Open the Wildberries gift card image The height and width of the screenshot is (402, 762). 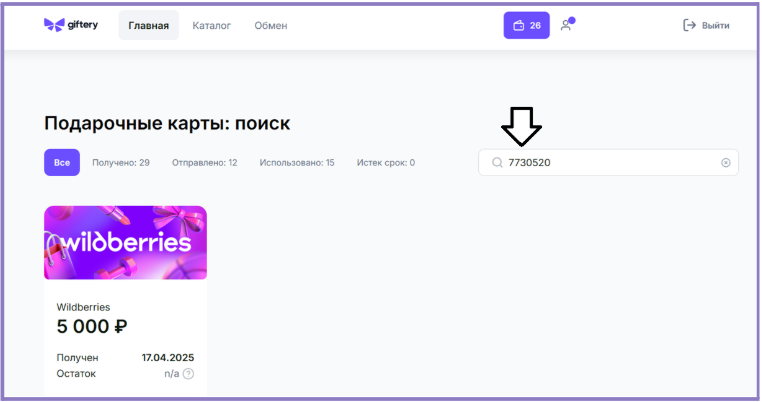125,243
